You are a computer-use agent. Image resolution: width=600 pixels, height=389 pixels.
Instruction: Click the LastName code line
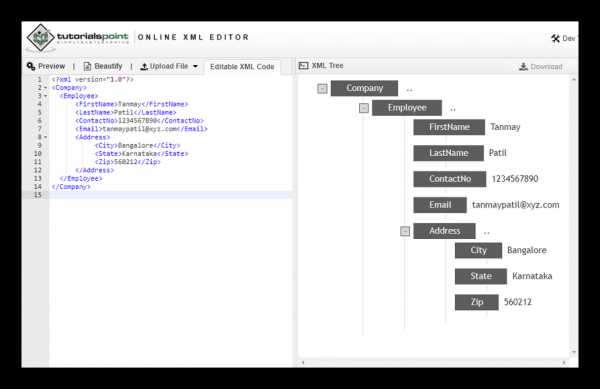(x=126, y=112)
